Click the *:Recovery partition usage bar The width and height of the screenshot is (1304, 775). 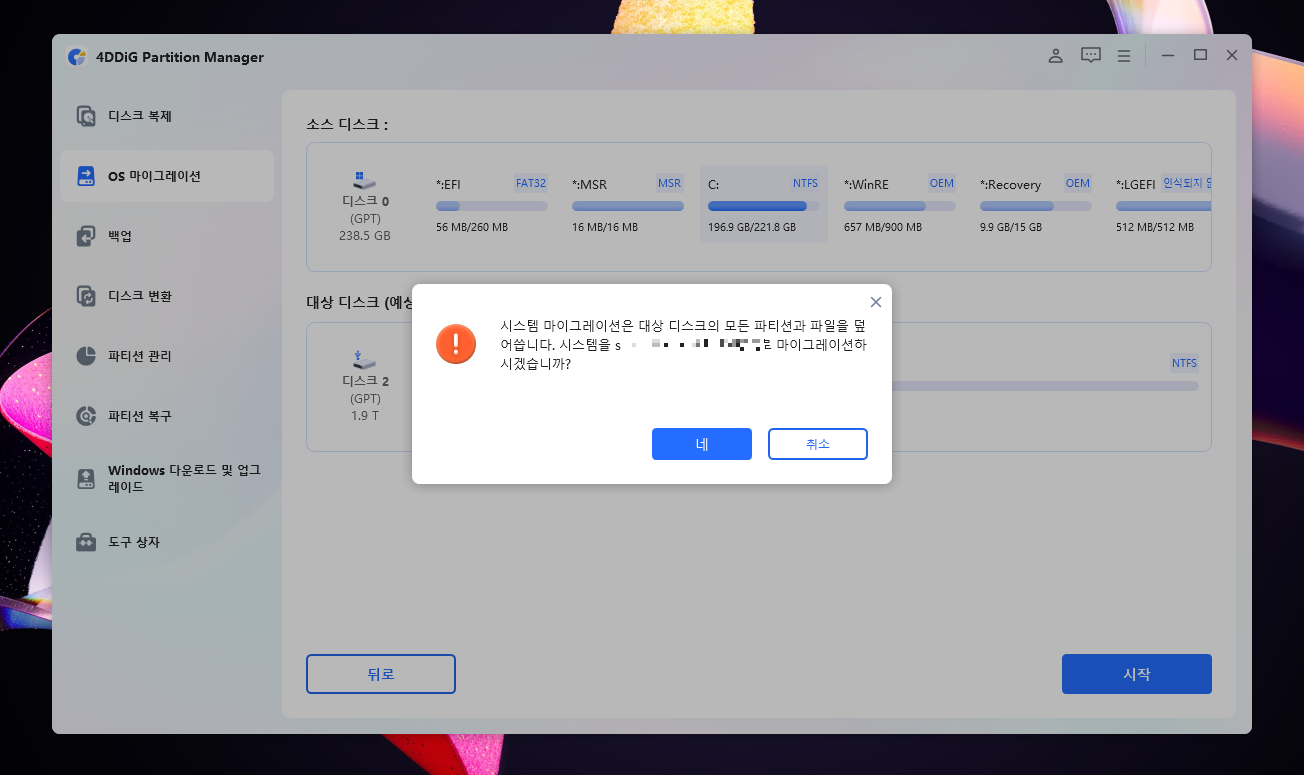(x=1036, y=206)
